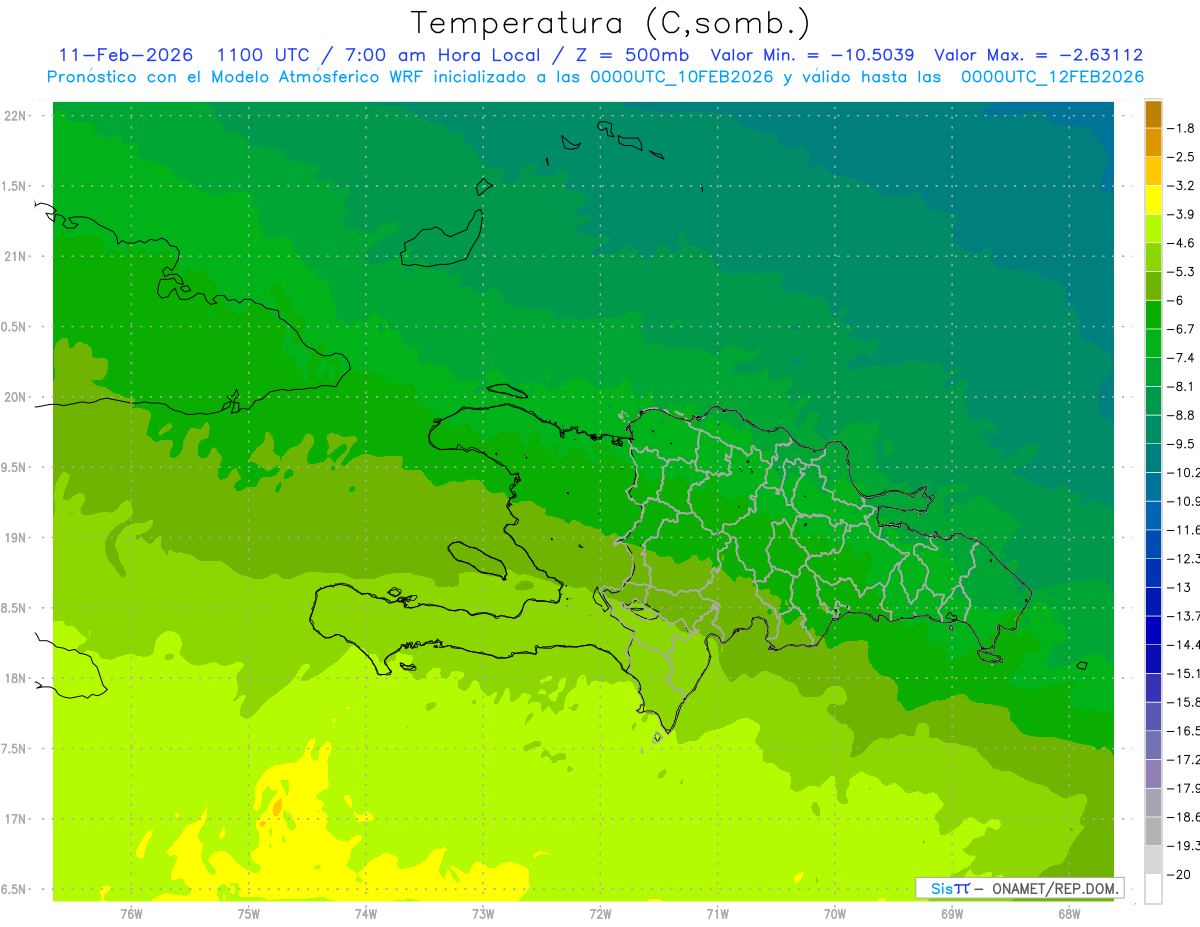Click the green swatch between -6 and -6.7

pyautogui.click(x=1153, y=315)
